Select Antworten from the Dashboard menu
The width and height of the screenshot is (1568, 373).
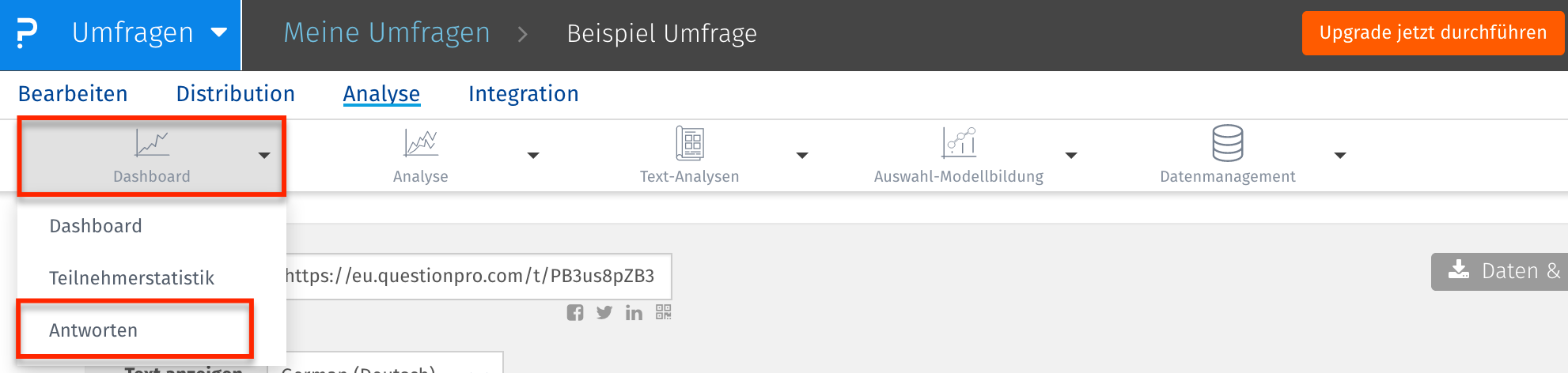pos(93,330)
